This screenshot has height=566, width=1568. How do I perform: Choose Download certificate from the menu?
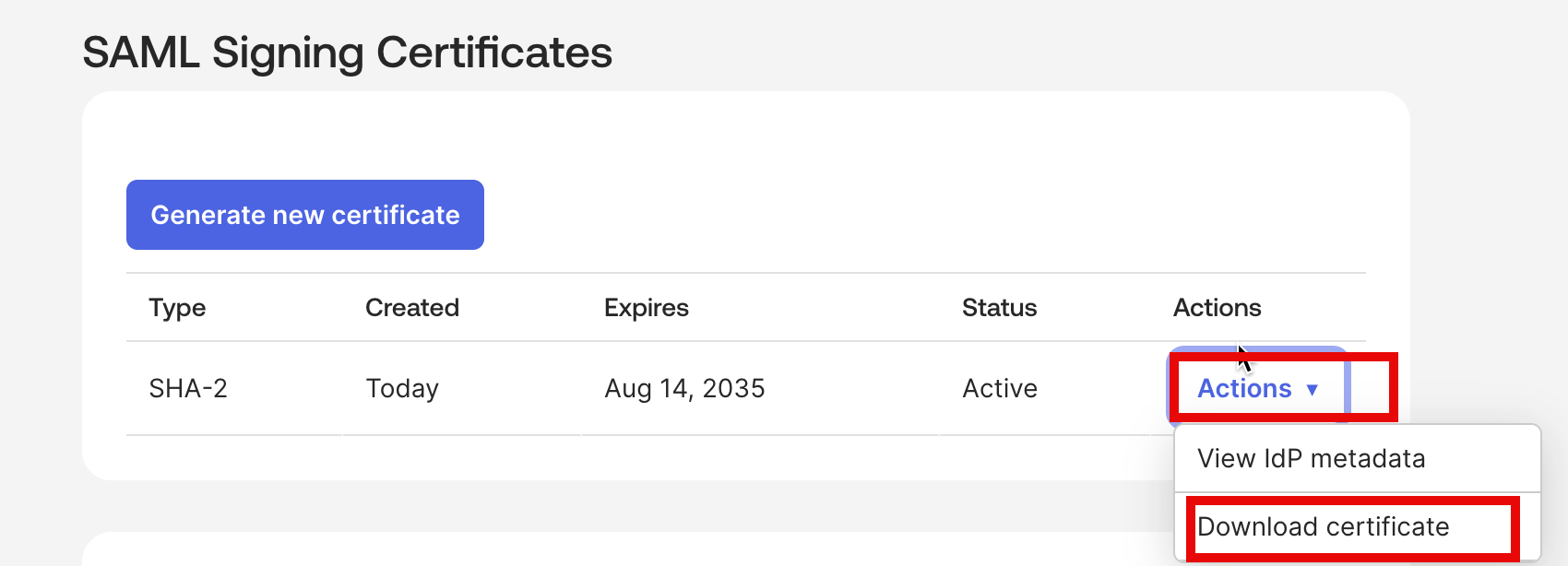1323,526
